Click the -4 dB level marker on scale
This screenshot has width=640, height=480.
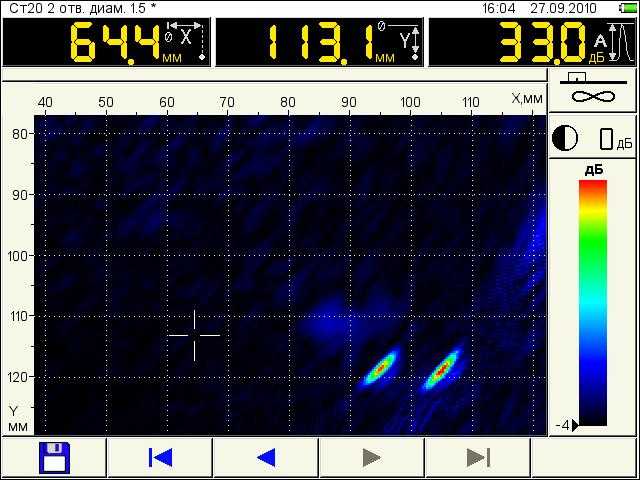(x=567, y=426)
